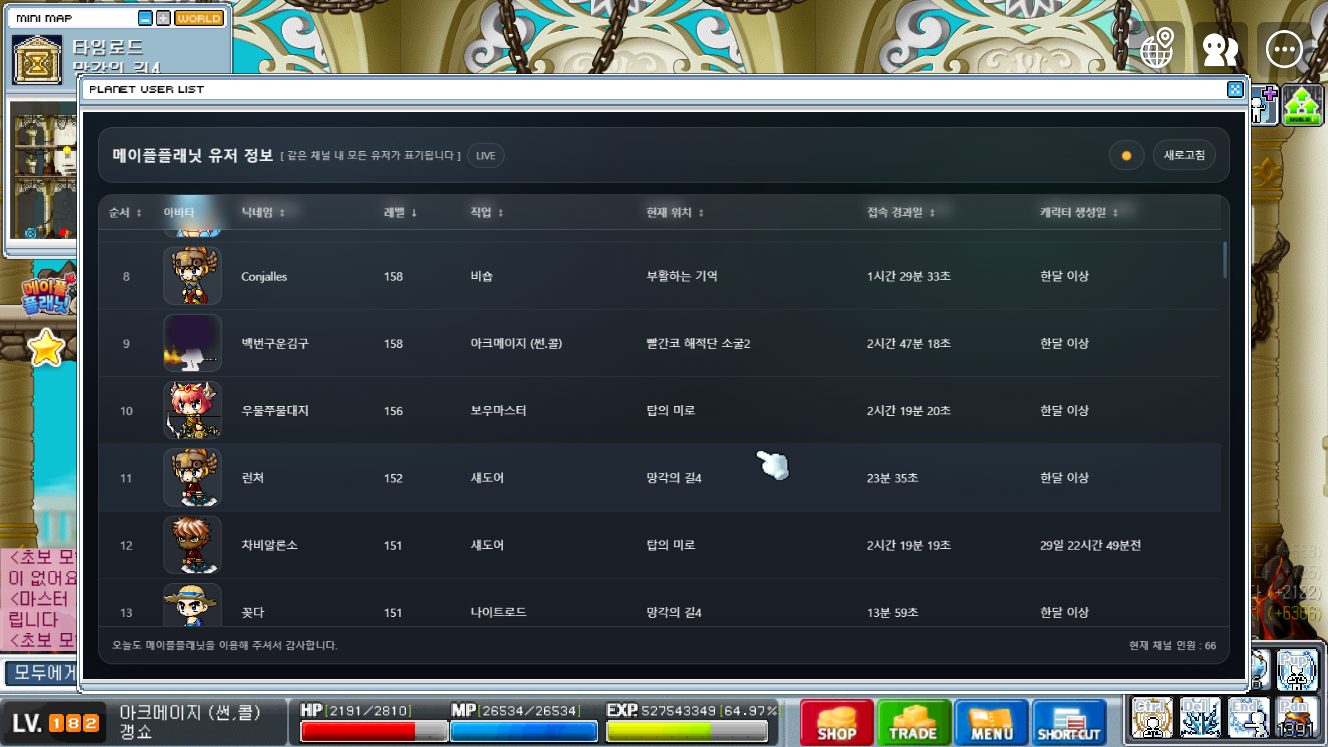The image size is (1328, 747).
Task: Sort the list by 순서 column
Action: tap(125, 213)
